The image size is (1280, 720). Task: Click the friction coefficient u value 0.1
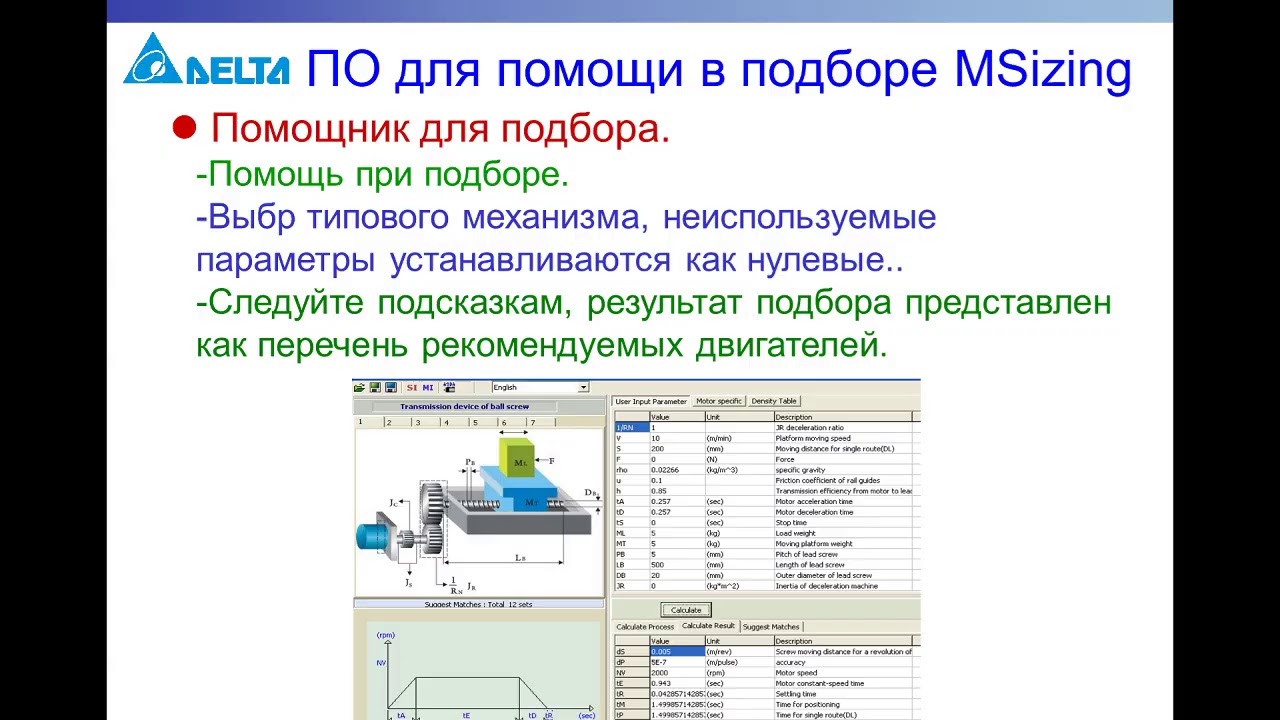pos(677,480)
